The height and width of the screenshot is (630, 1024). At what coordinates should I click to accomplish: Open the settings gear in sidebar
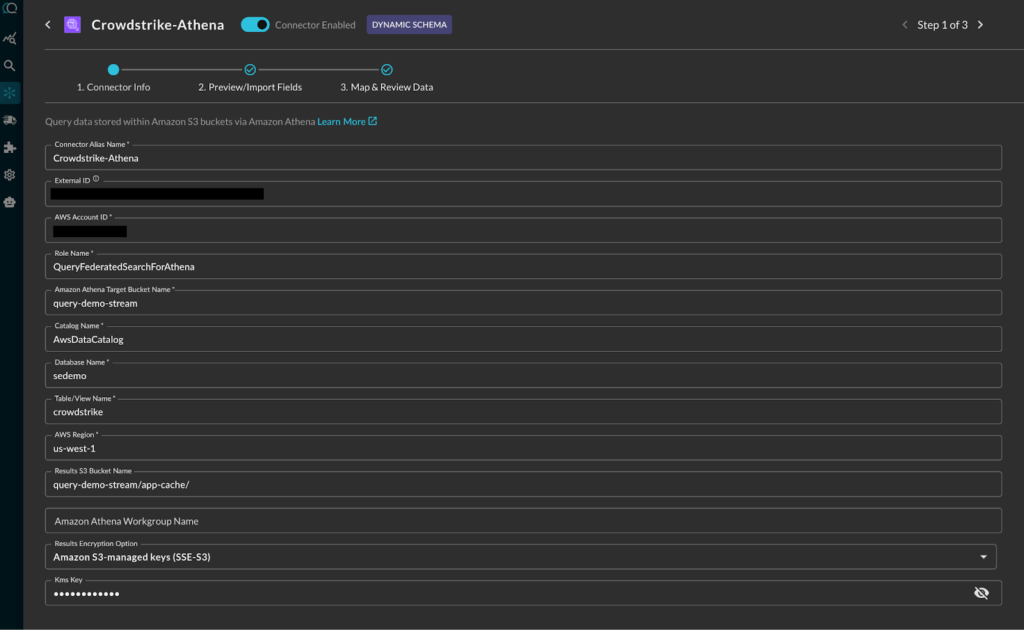(10, 174)
